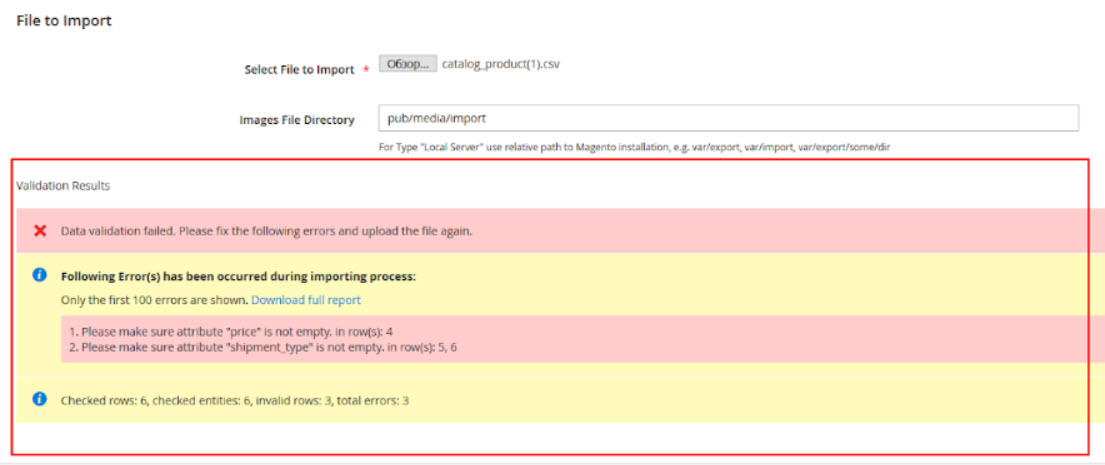The height and width of the screenshot is (465, 1105).
Task: Click the Following Error(s) has been occurred heading
Action: coord(239,277)
